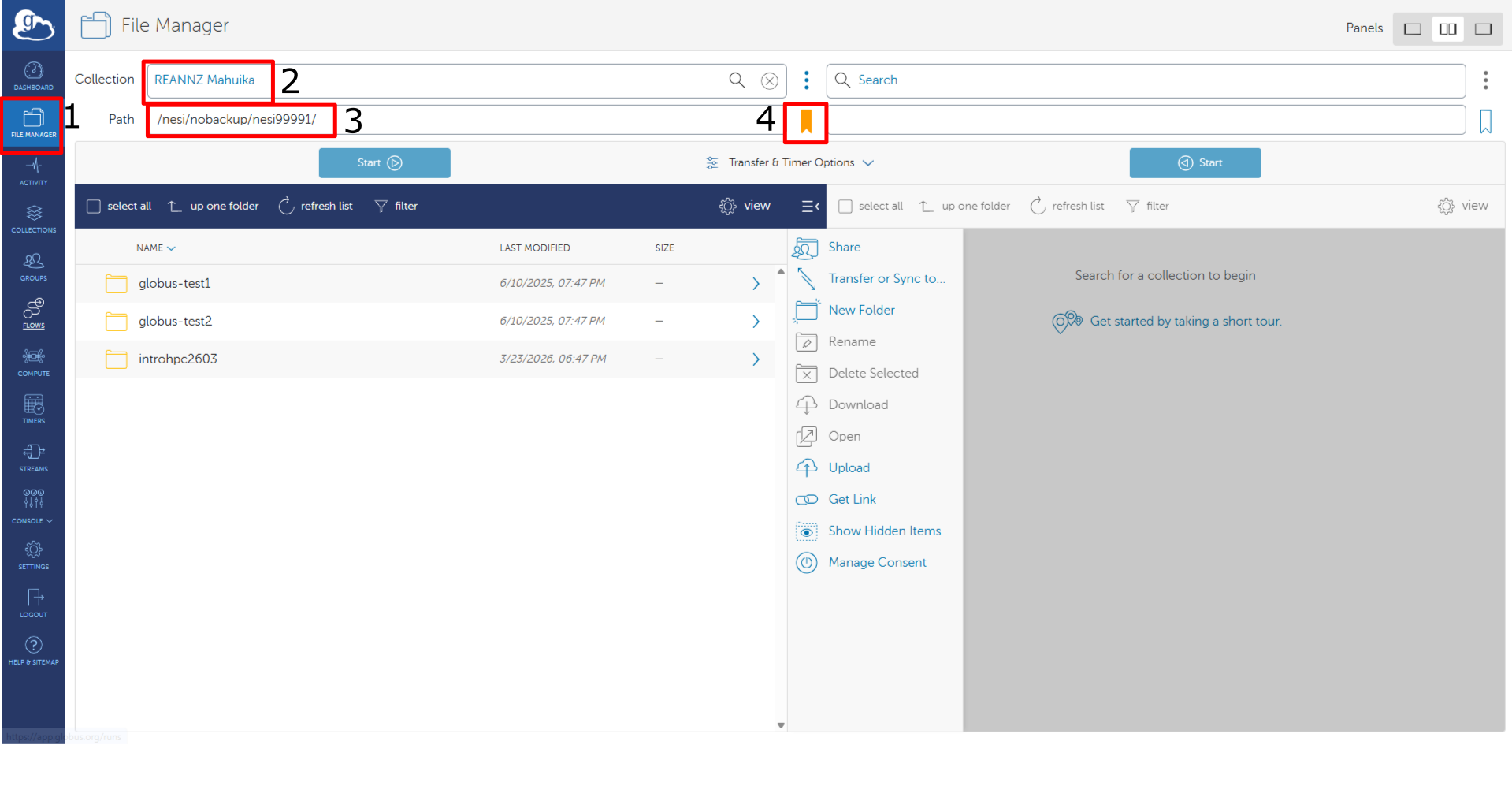Go up one folder in left panel
Image resolution: width=1512 pixels, height=812 pixels.
coord(214,207)
